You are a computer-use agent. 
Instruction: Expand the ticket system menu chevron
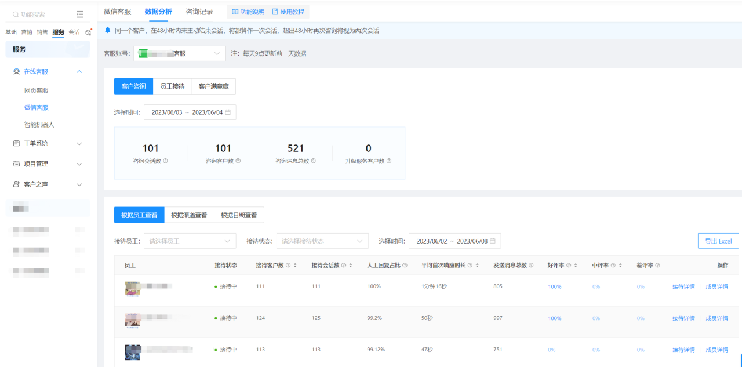click(x=80, y=143)
